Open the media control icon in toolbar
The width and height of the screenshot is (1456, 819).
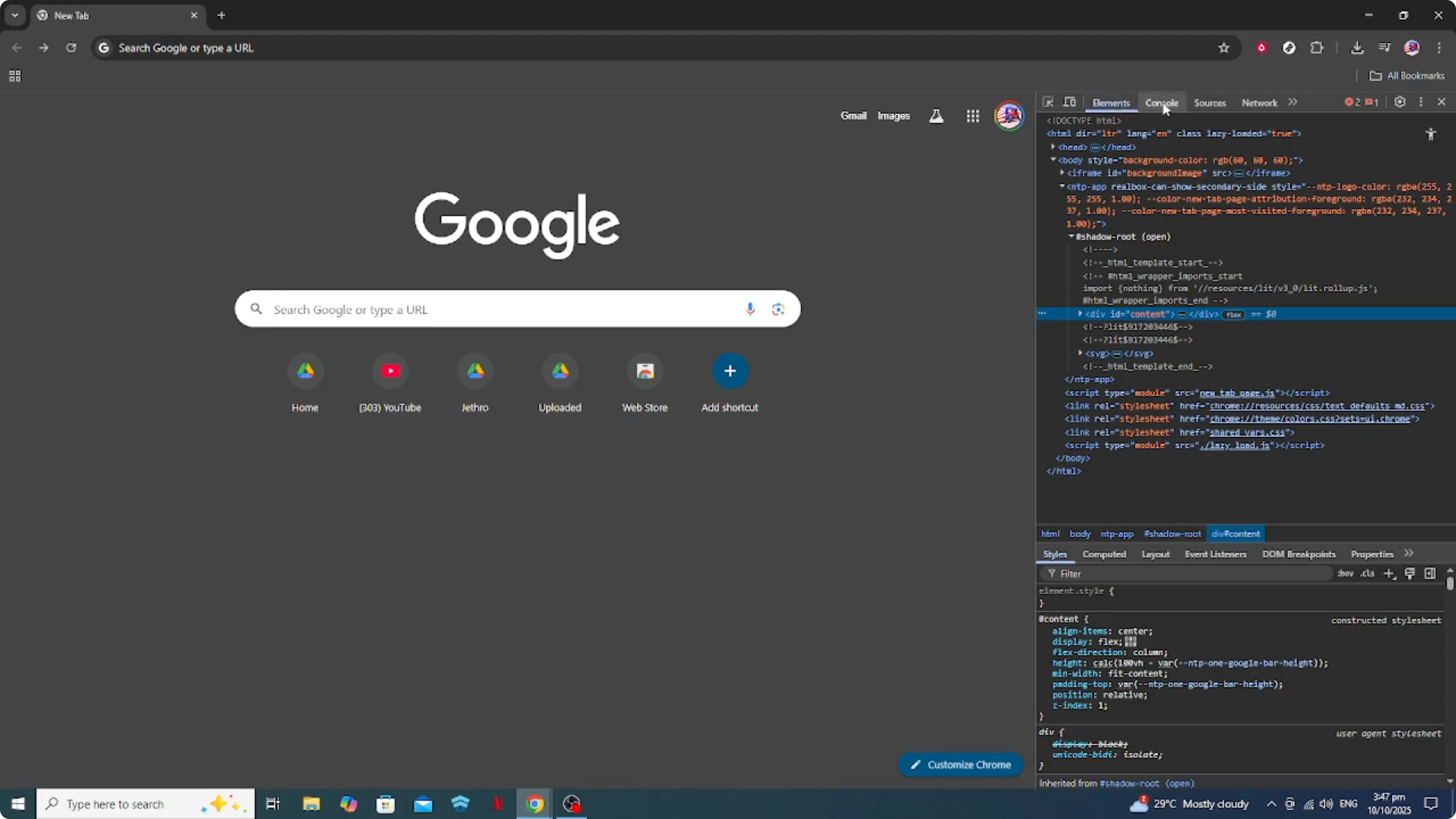[1384, 48]
